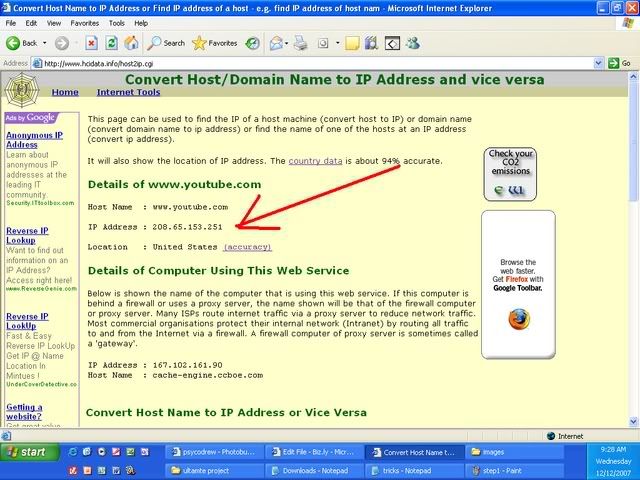Open the first Reverse IP Lookup ad link

(27, 236)
